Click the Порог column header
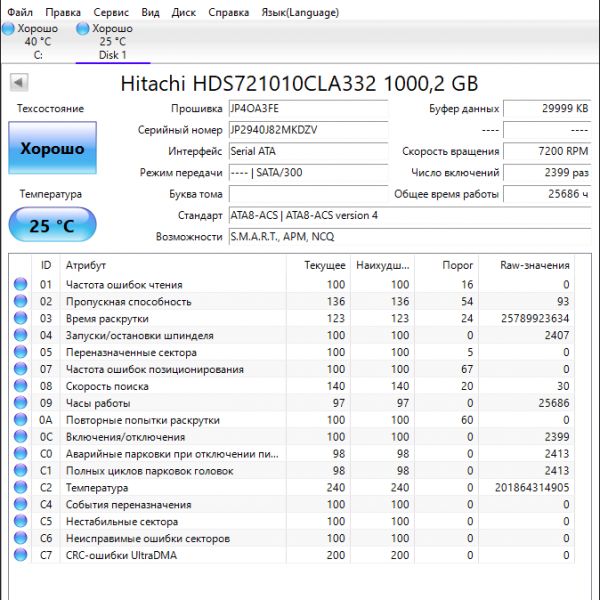 click(447, 265)
